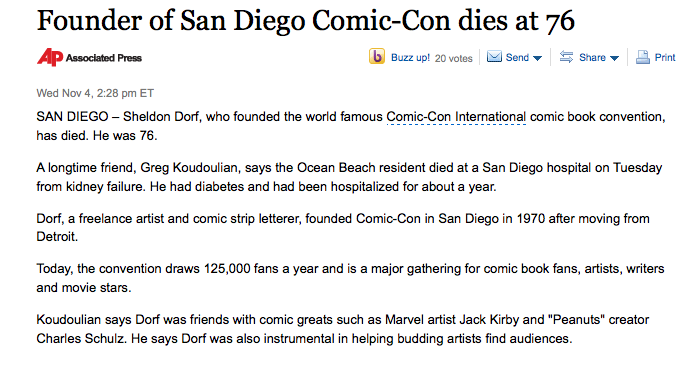Viewport: 691px width, 369px height.
Task: Open the Share text option
Action: (x=592, y=58)
